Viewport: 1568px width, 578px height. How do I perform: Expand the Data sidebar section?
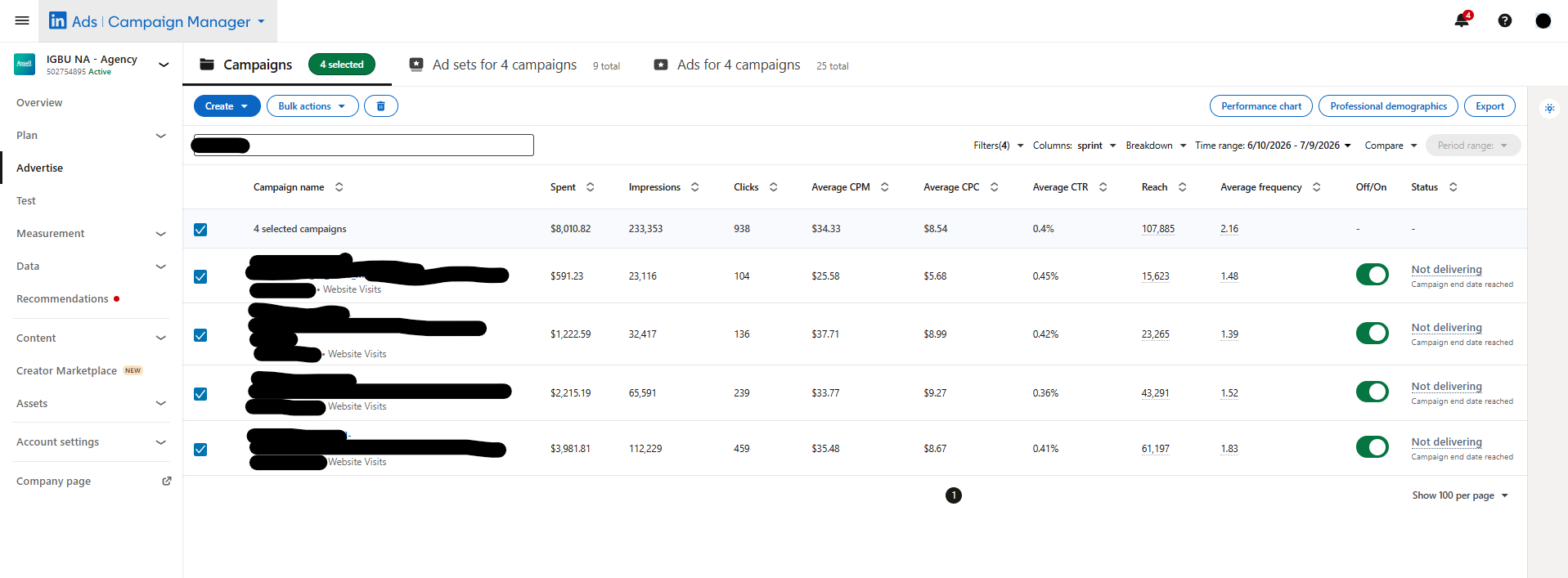pos(161,267)
